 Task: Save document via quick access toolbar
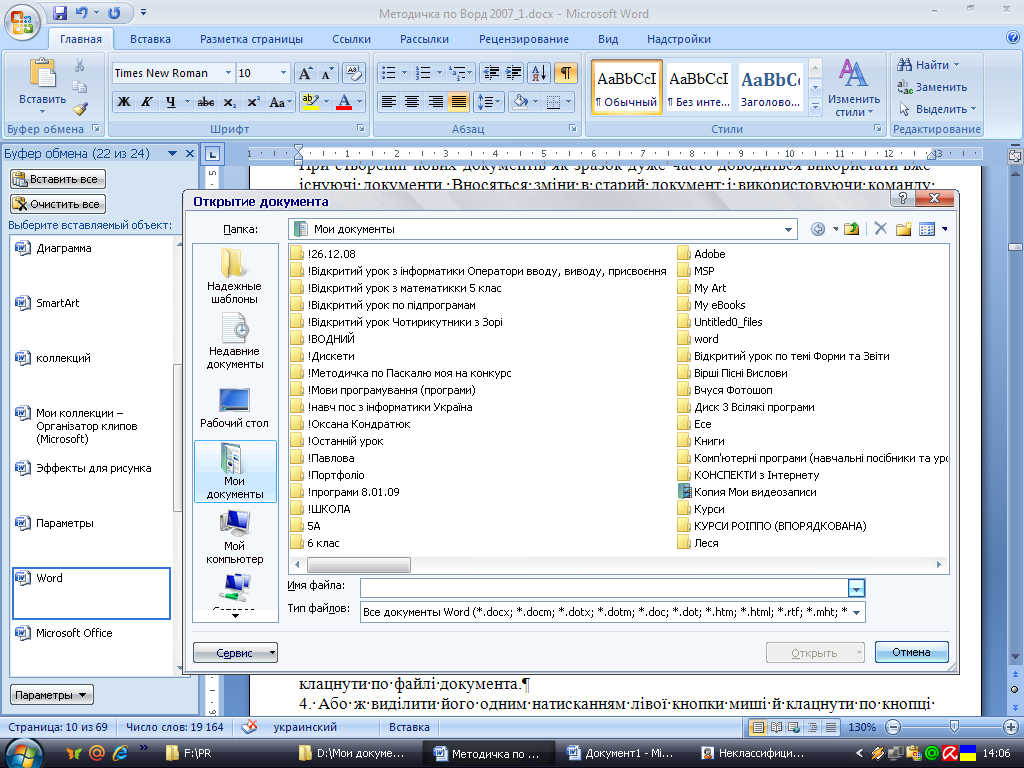point(60,12)
